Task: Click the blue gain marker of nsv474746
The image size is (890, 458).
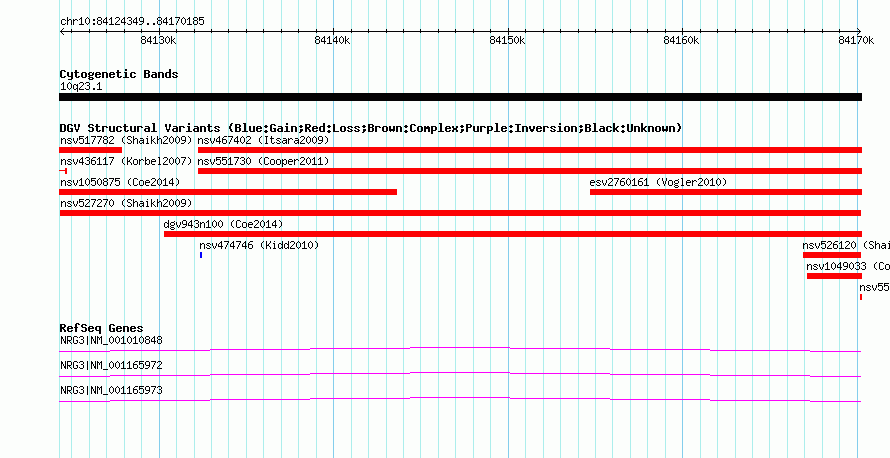Action: pyautogui.click(x=201, y=255)
